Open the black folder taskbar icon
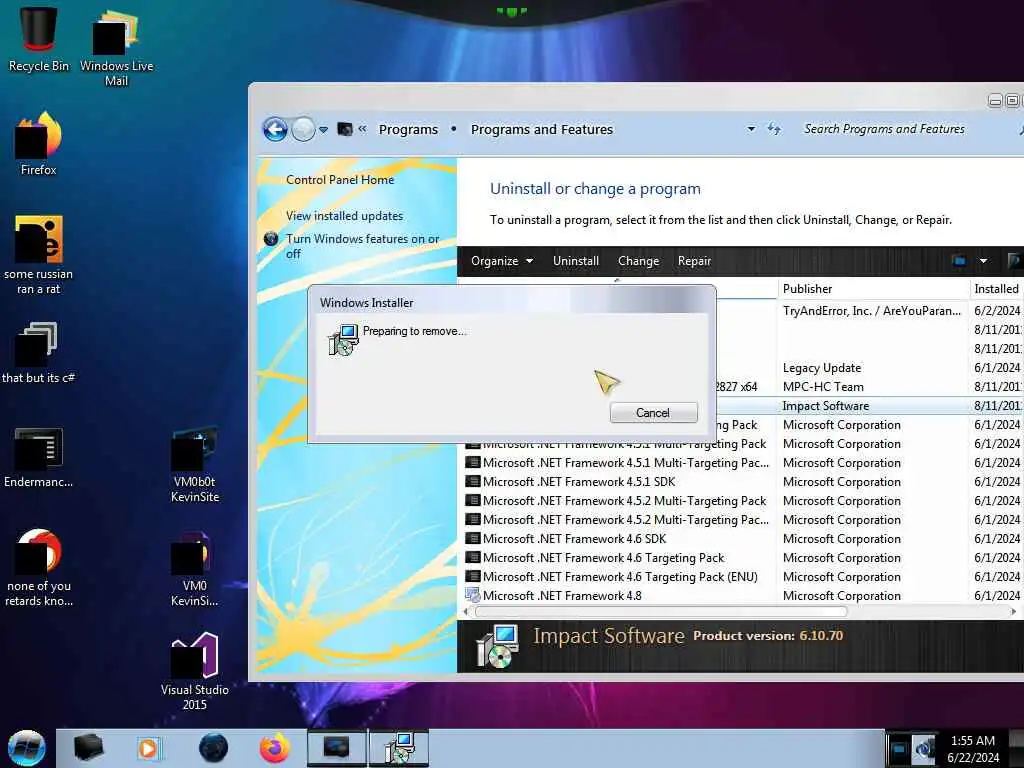1024x768 pixels. 88,748
